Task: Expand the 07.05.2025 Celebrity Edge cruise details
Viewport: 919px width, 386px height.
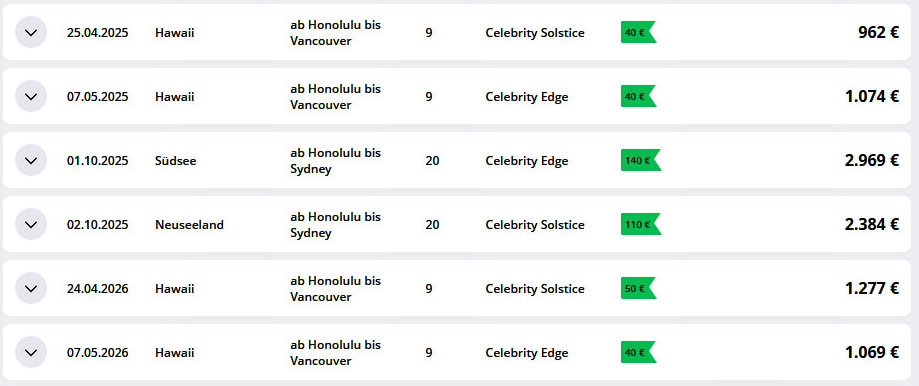Action: 31,96
